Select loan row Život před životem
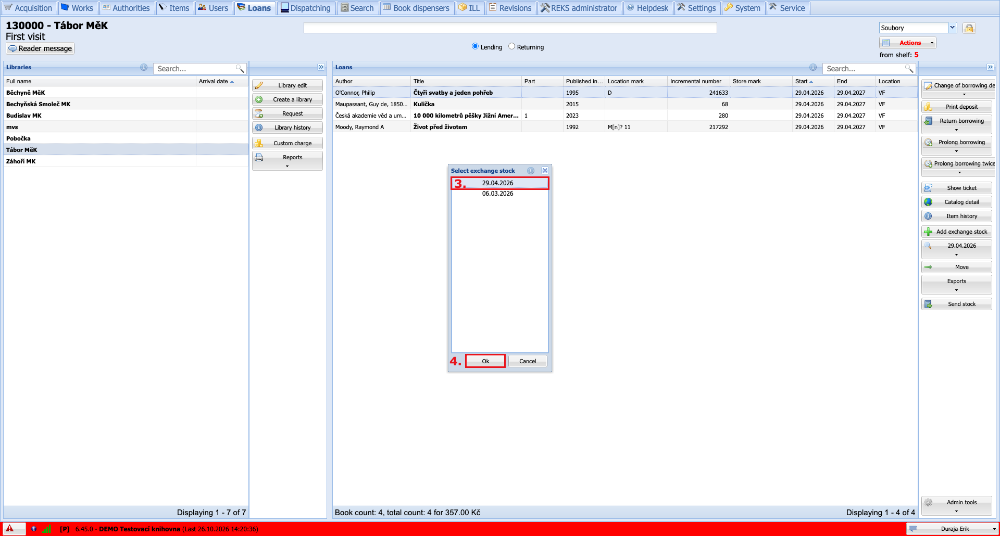This screenshot has width=1000, height=536. (x=625, y=127)
